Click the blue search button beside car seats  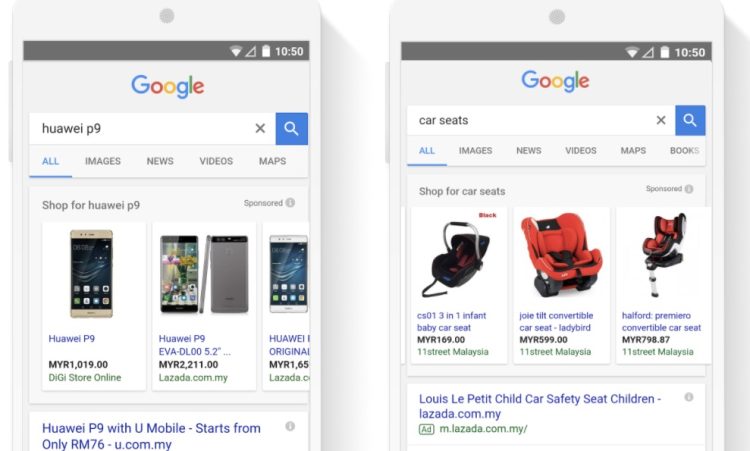pos(690,121)
